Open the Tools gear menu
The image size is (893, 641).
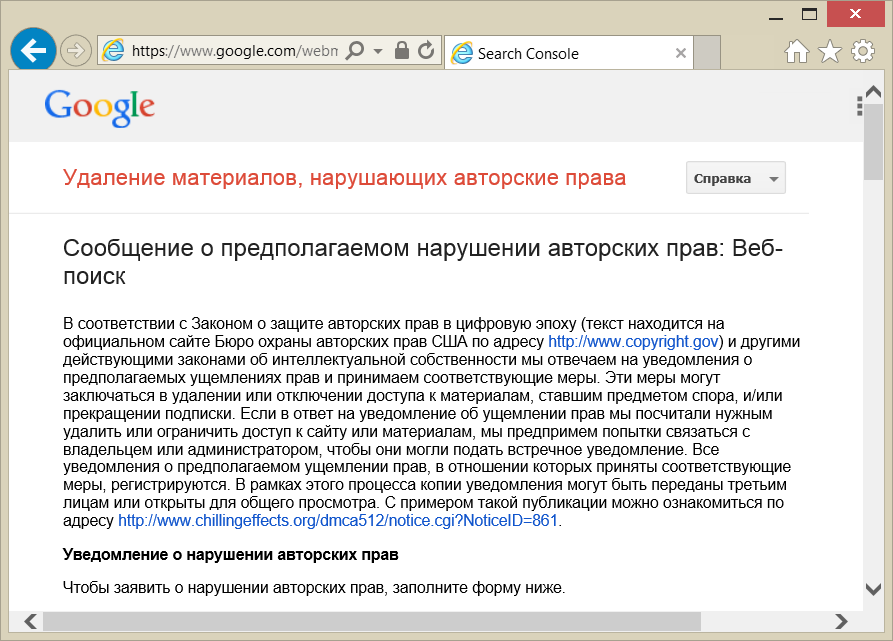[863, 51]
